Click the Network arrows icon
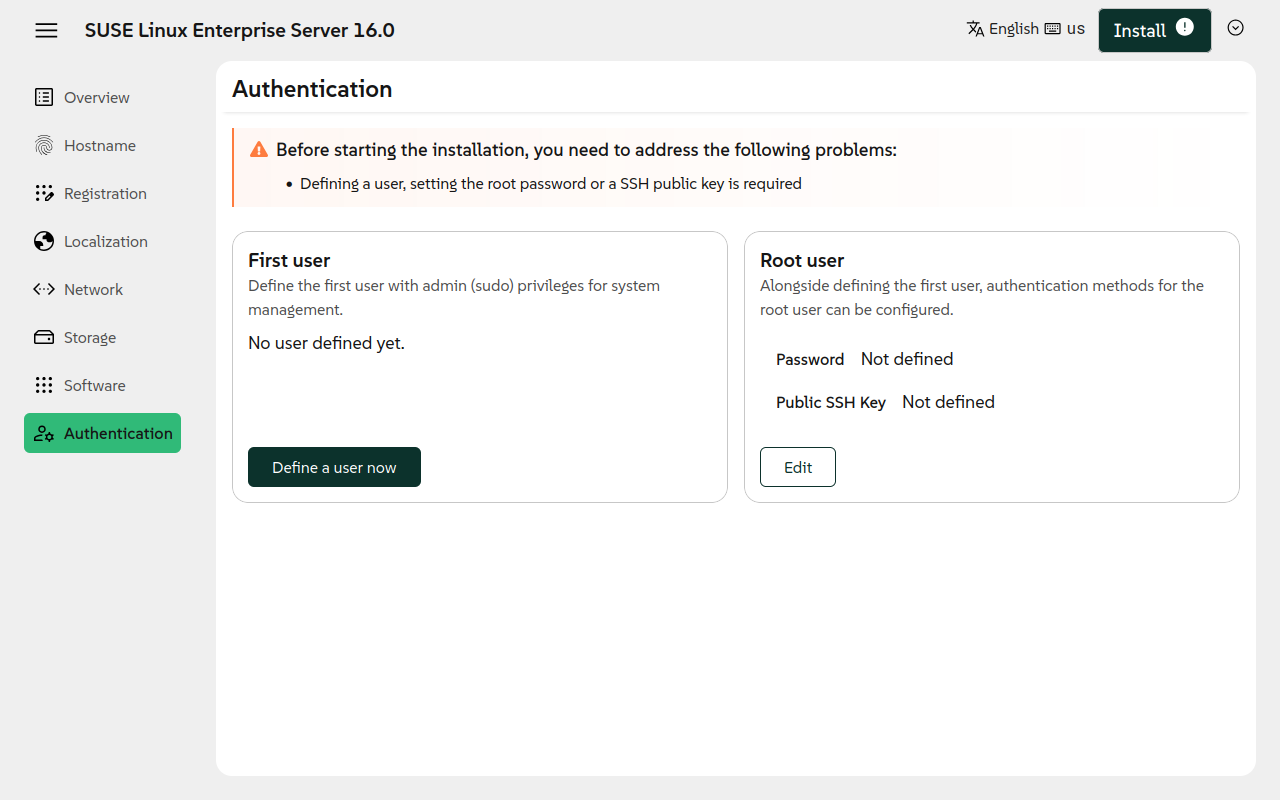 click(44, 289)
